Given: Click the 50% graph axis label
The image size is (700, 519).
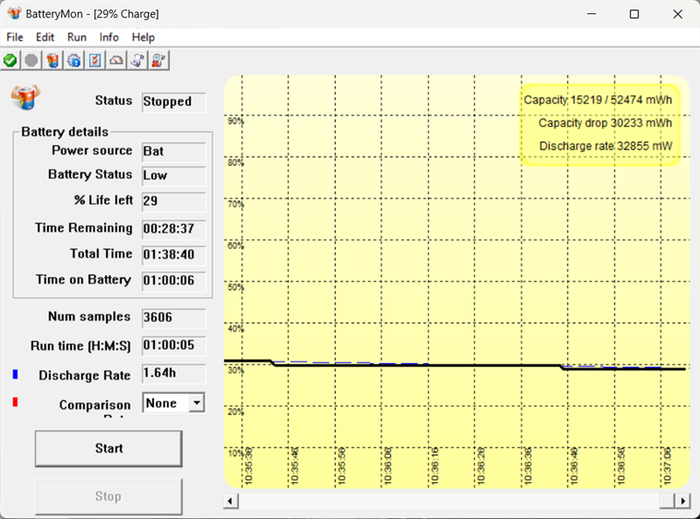Looking at the screenshot, I should pyautogui.click(x=235, y=287).
